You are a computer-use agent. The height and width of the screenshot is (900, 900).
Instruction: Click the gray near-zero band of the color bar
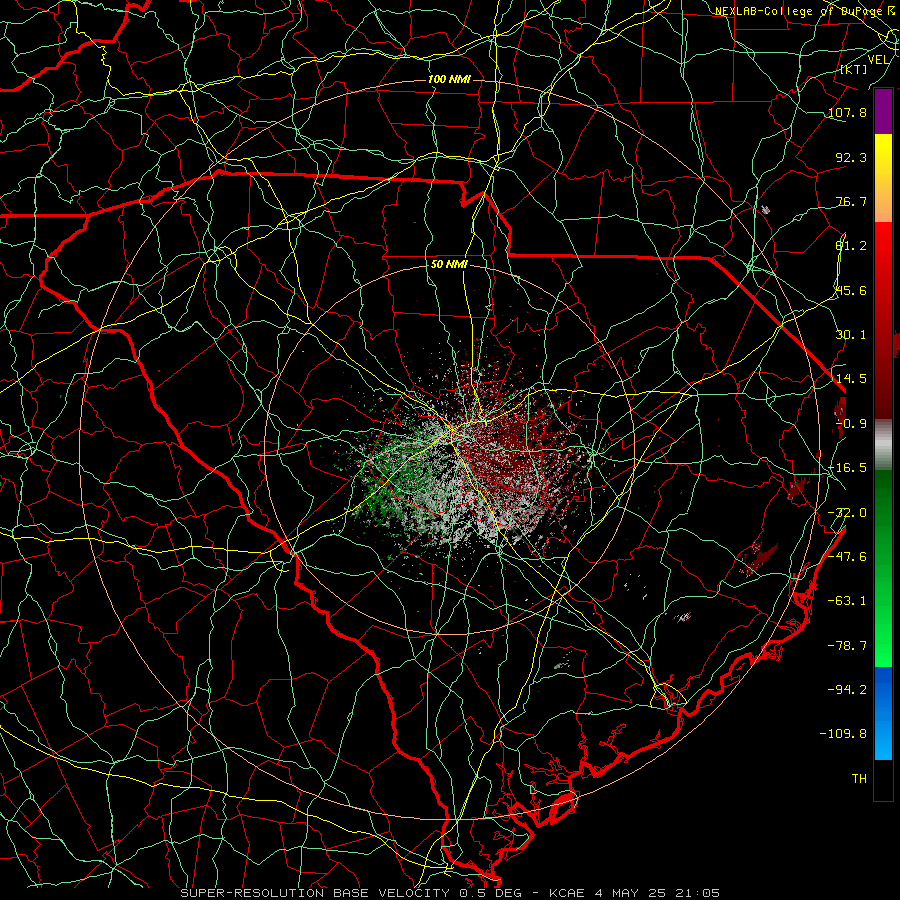(x=883, y=445)
